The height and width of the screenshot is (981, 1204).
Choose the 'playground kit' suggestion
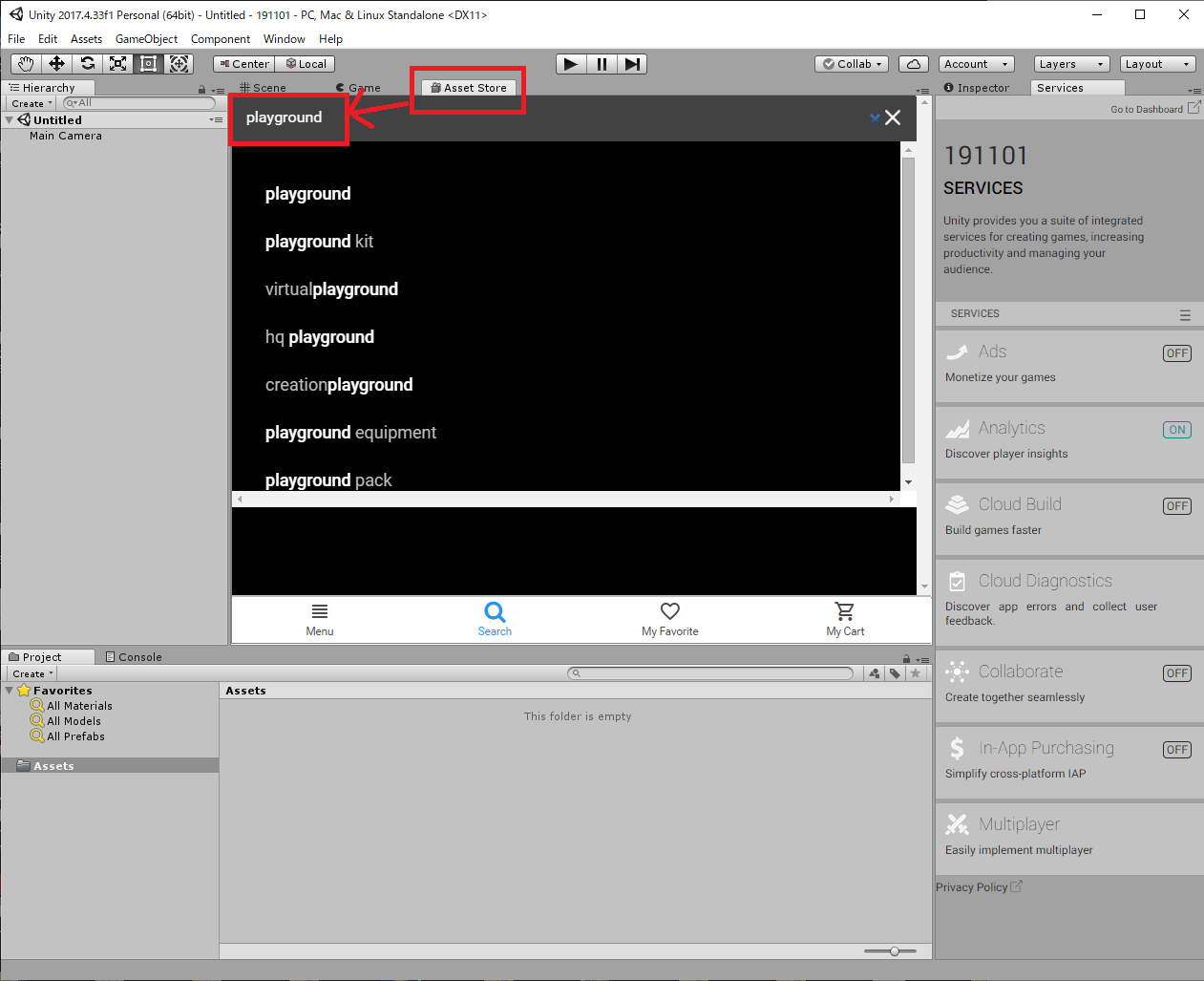point(319,242)
